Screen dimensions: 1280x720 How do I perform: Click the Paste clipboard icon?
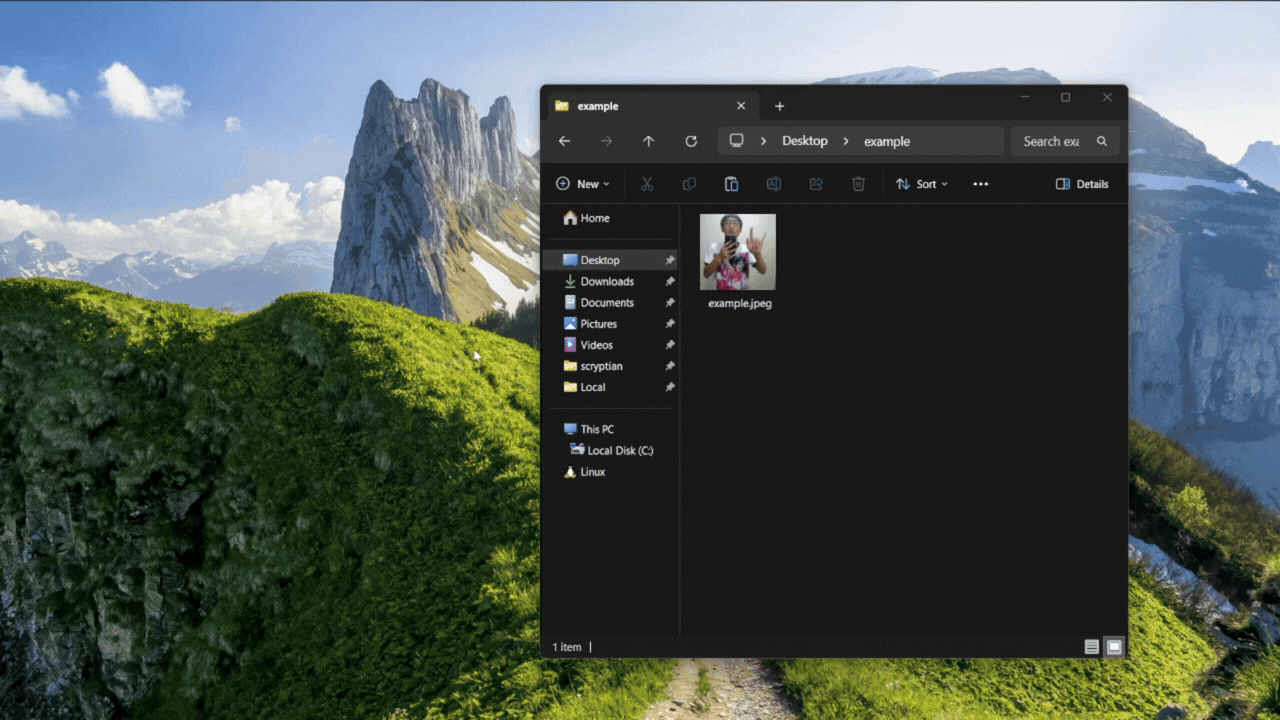point(731,184)
